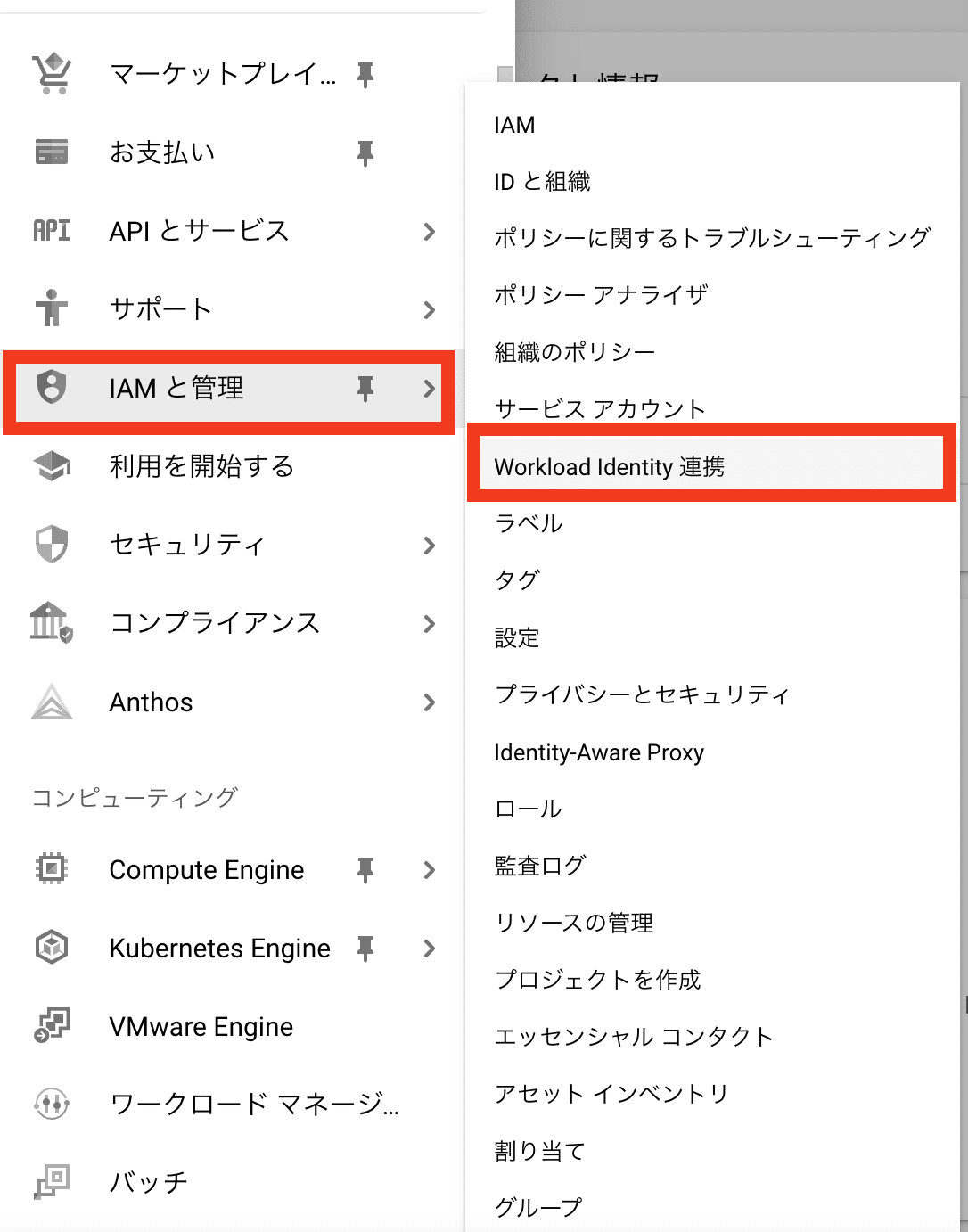968x1232 pixels.
Task: Expand the API とサービス submenu
Action: pyautogui.click(x=431, y=231)
